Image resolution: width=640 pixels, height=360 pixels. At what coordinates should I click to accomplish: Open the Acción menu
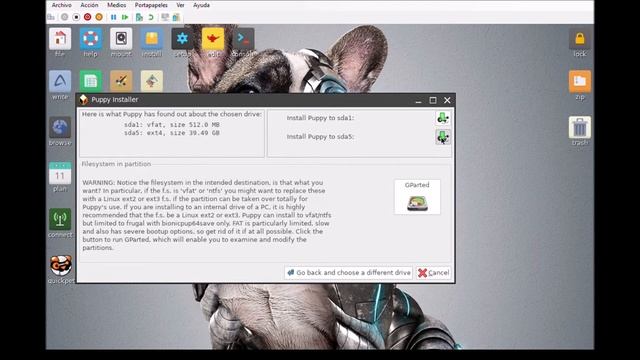[x=89, y=5]
